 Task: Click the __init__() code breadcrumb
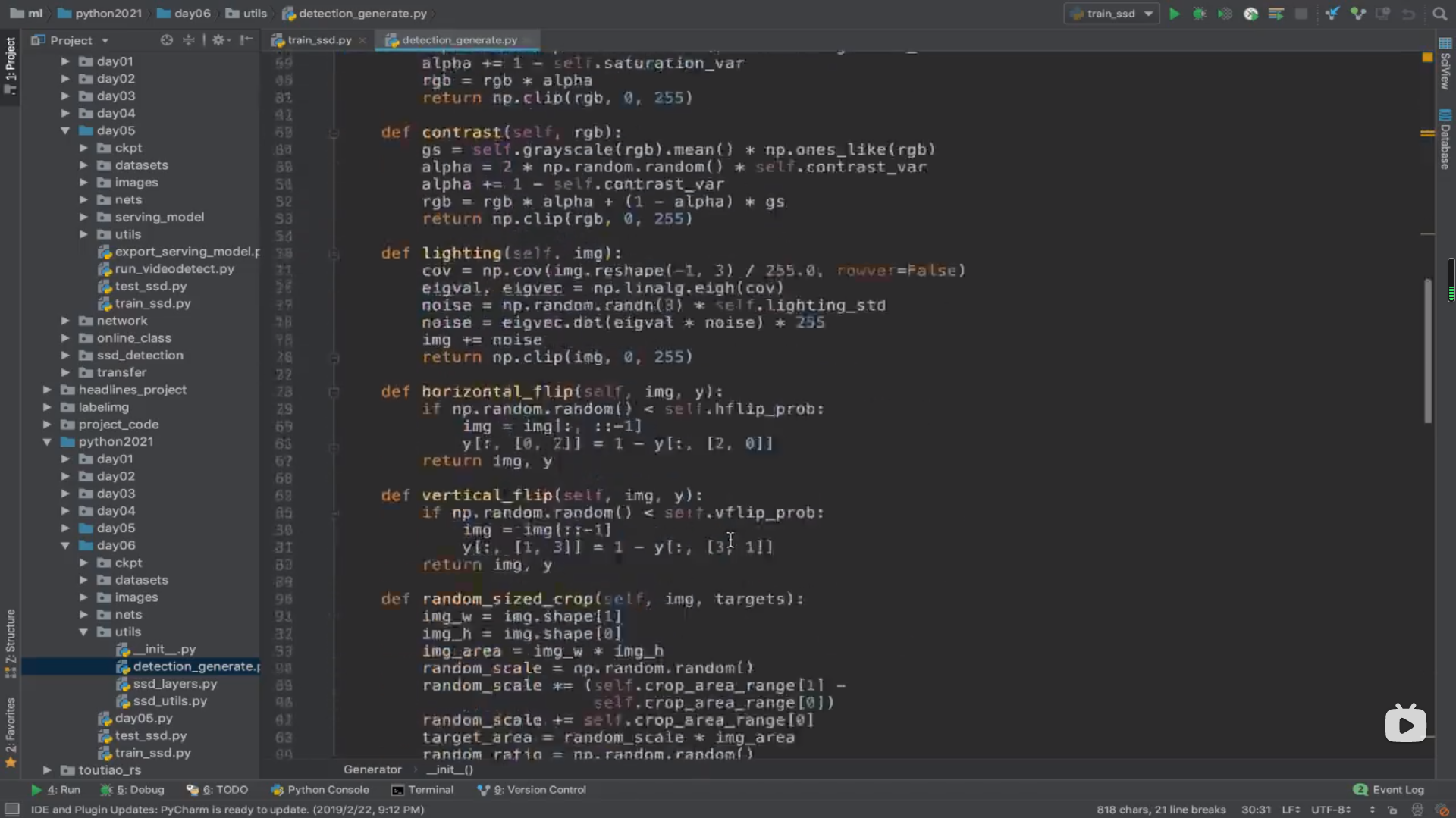pyautogui.click(x=450, y=769)
